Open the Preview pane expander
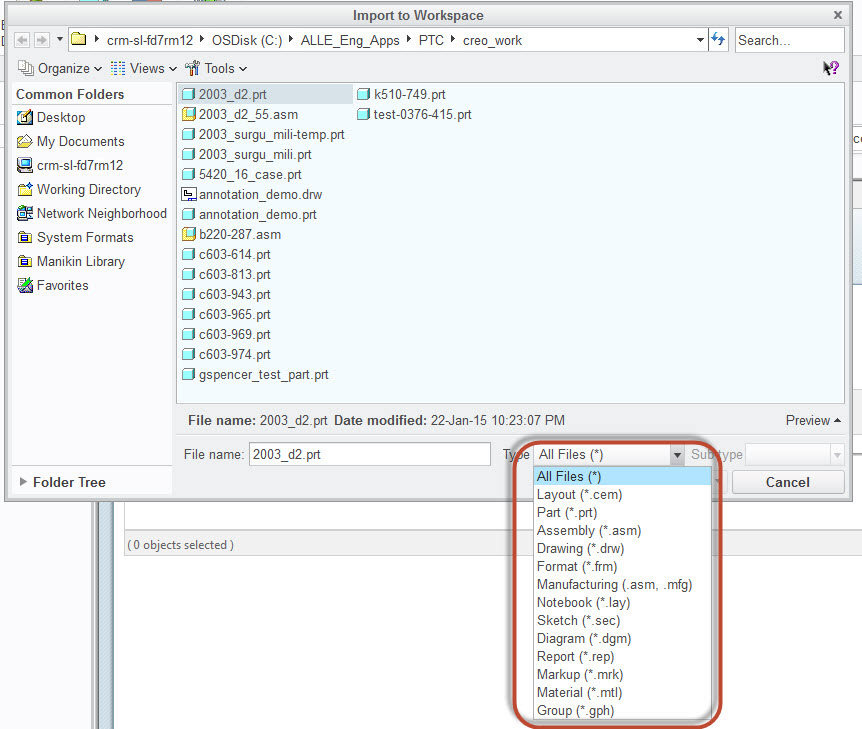 [x=811, y=421]
